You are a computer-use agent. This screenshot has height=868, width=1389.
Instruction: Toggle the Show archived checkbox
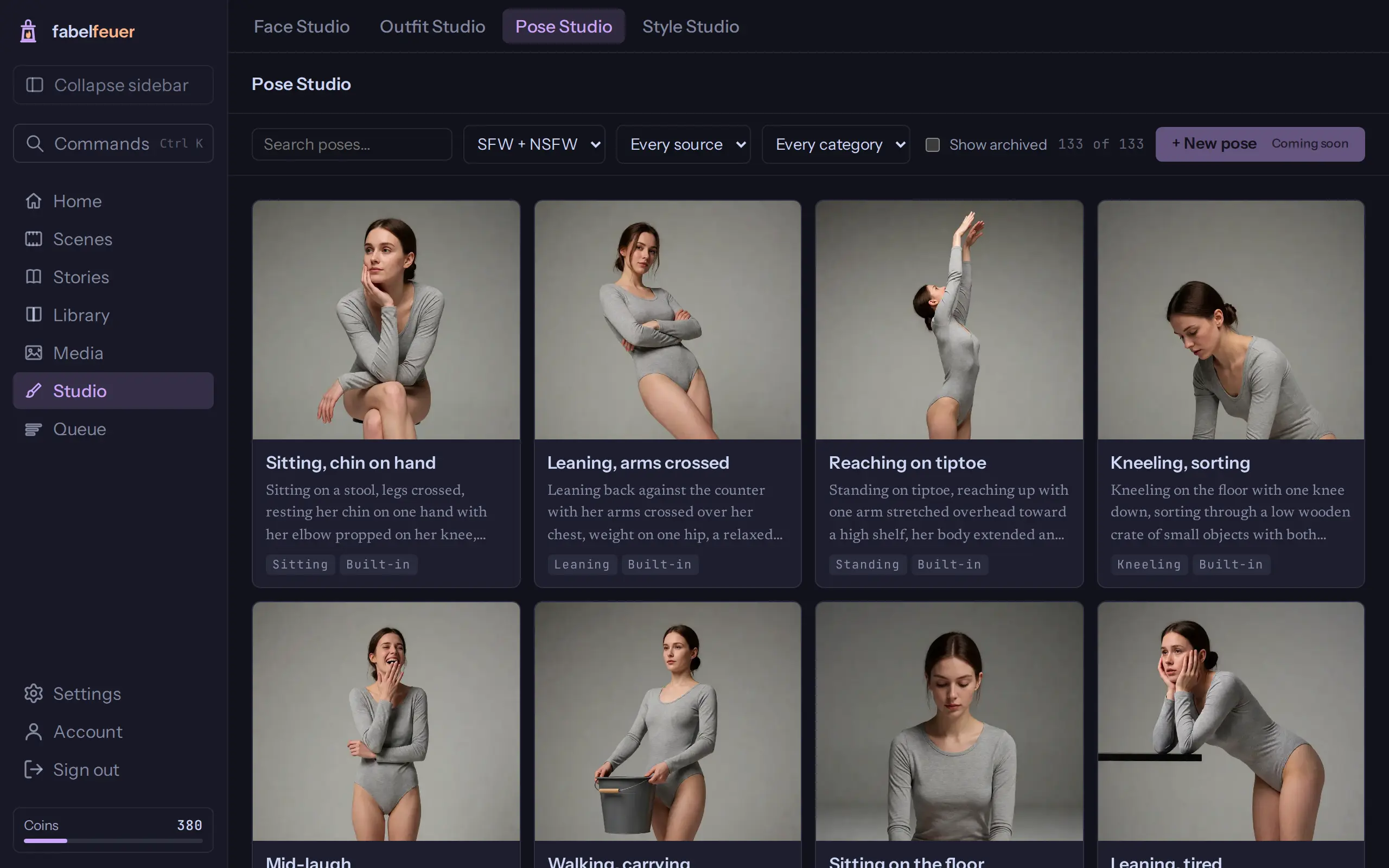(933, 145)
